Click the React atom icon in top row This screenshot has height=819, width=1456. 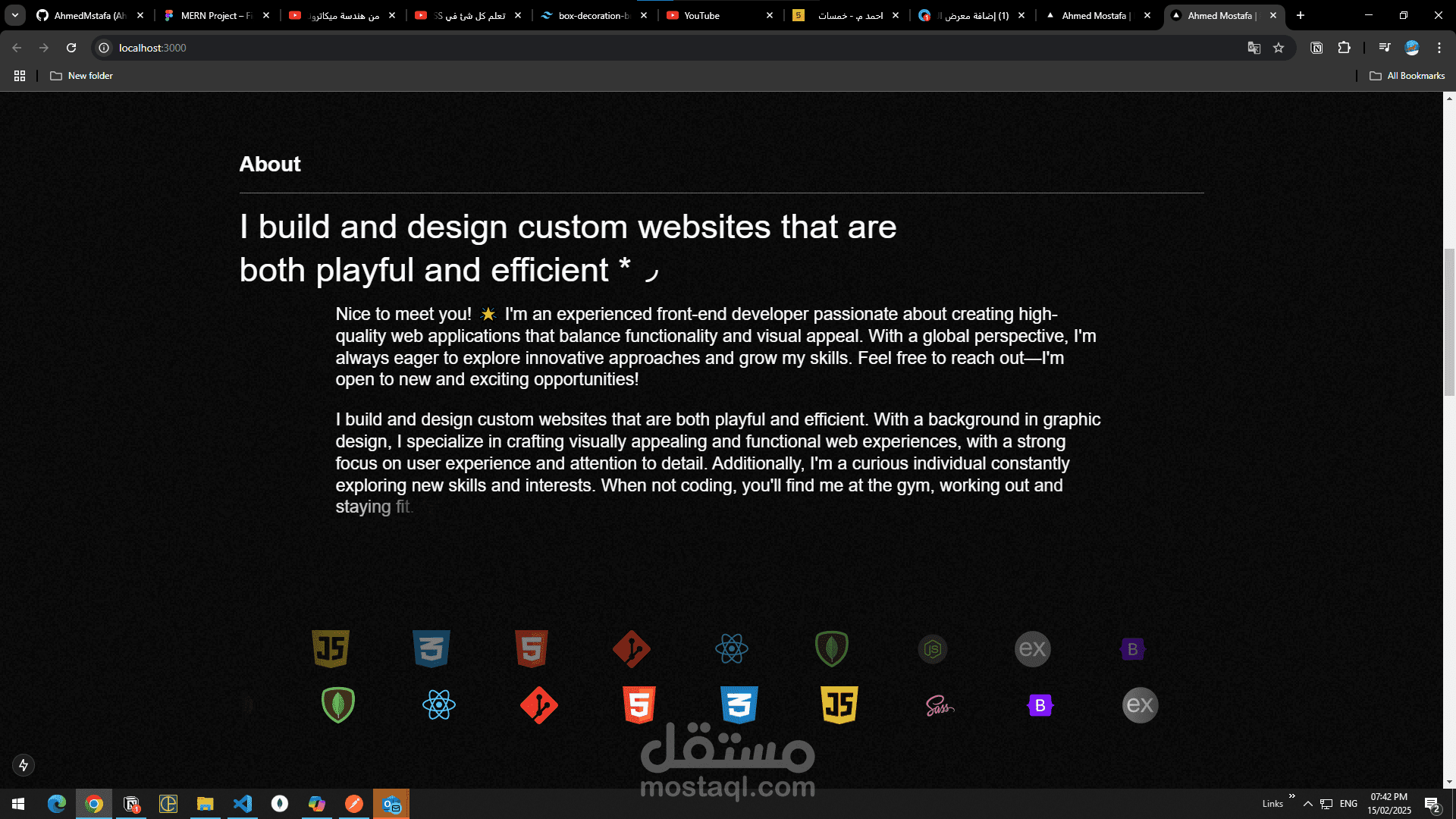click(x=731, y=649)
